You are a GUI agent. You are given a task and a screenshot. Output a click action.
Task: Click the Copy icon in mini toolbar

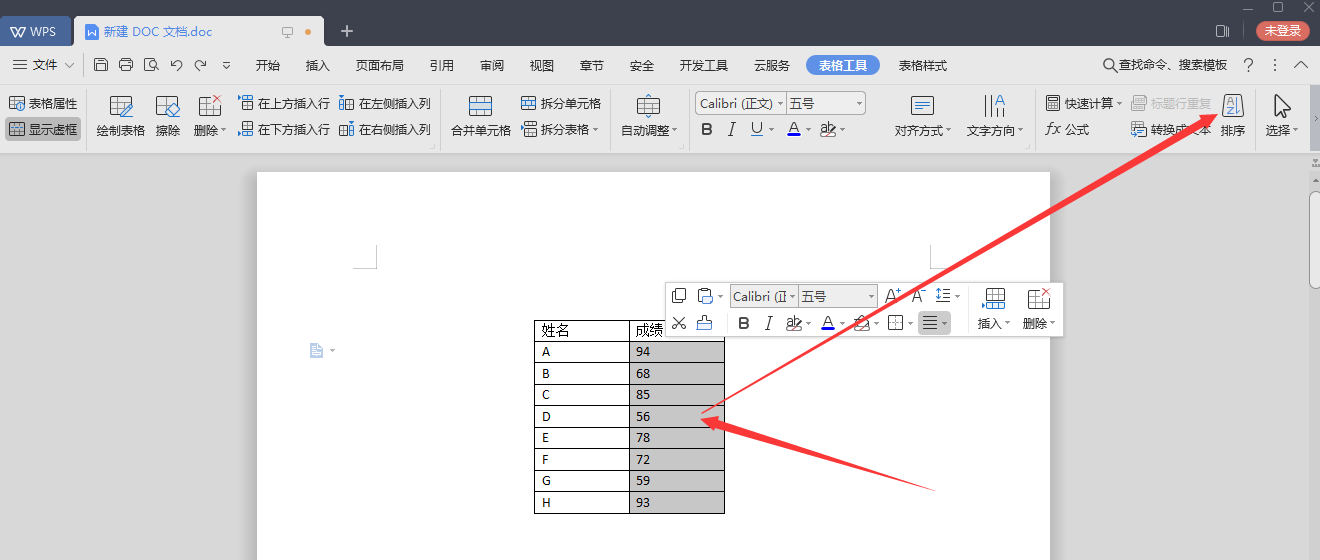point(679,296)
